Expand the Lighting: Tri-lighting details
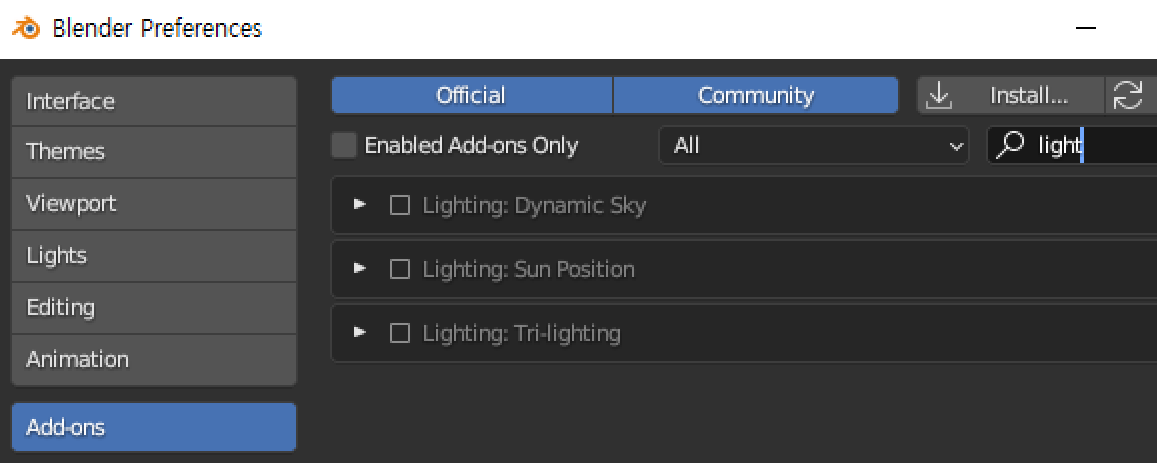The height and width of the screenshot is (463, 1157). point(359,334)
